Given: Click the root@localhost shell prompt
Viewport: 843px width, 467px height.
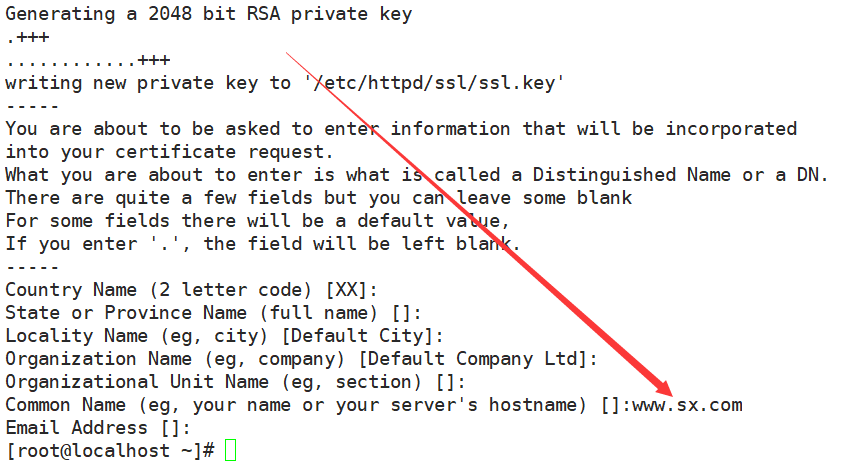Looking at the screenshot, I should [x=110, y=450].
